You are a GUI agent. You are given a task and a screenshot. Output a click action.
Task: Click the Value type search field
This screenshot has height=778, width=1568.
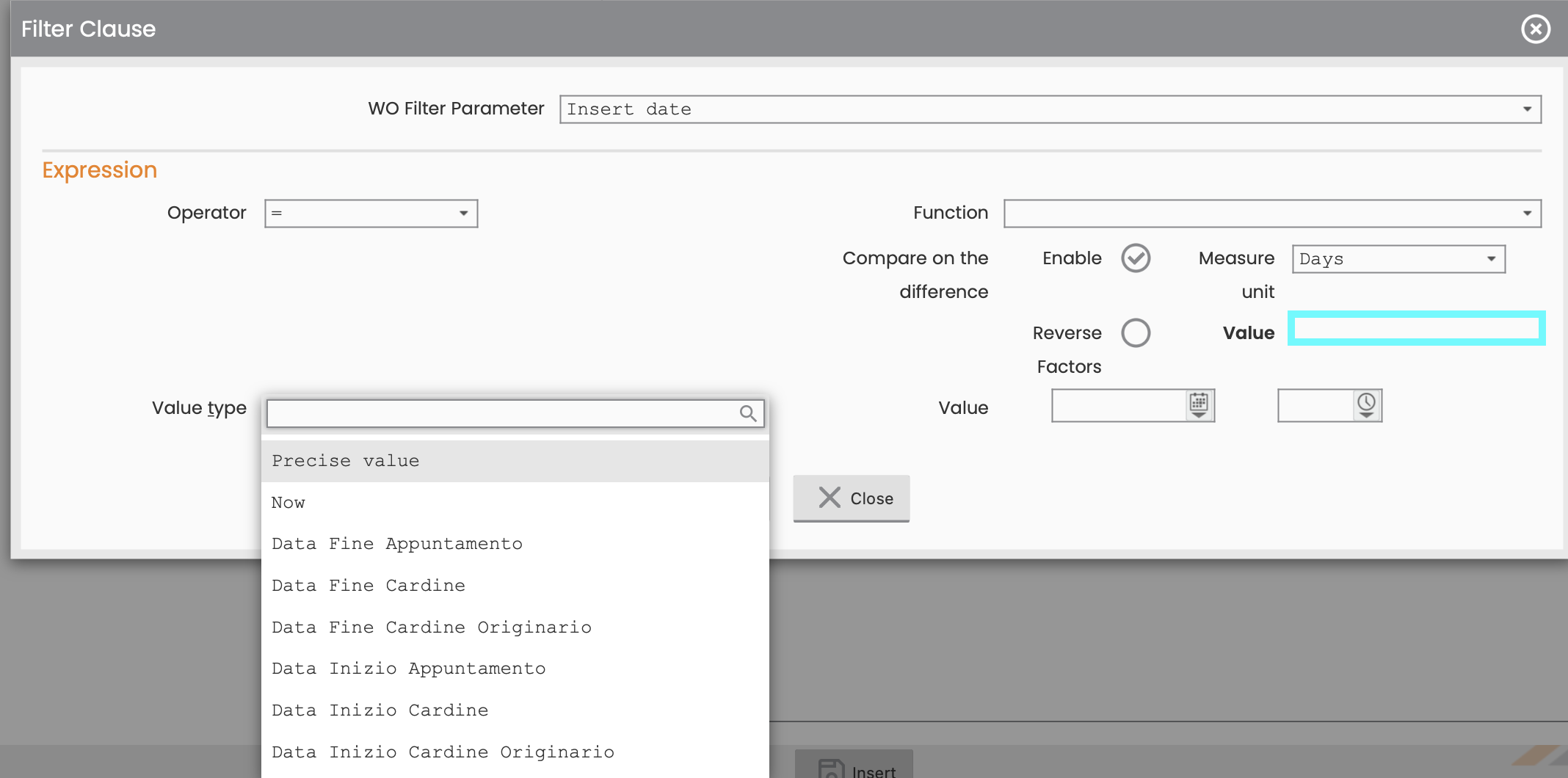[515, 413]
